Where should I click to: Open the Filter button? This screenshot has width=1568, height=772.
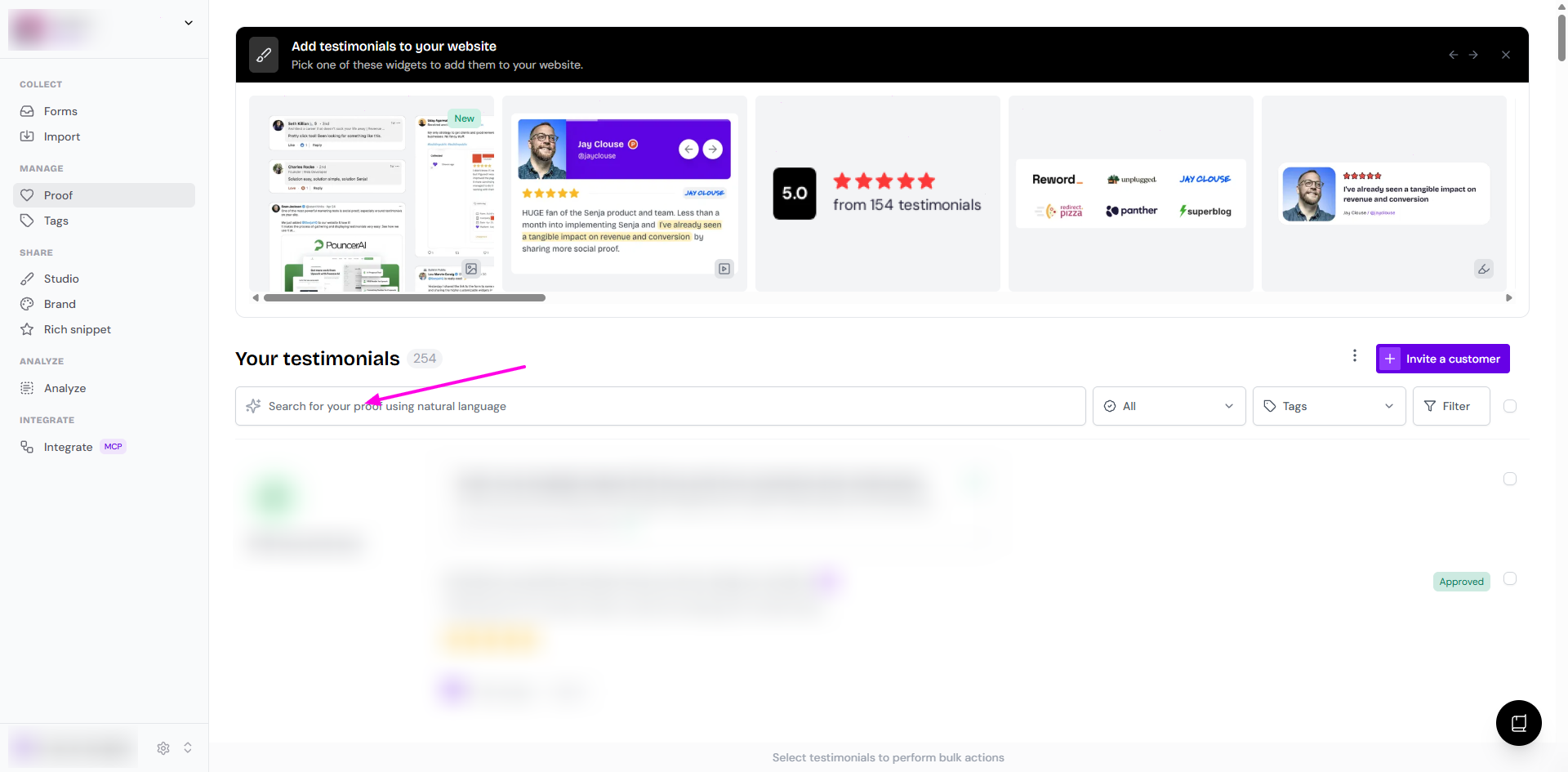click(1450, 406)
